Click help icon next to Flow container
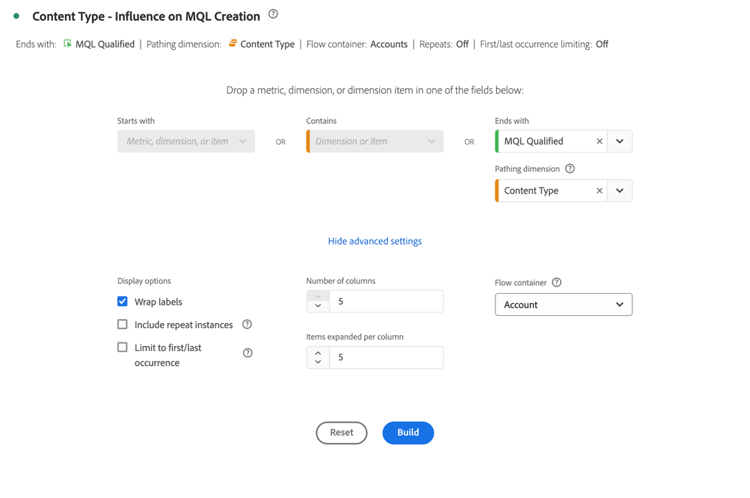750x498 pixels. tap(557, 282)
